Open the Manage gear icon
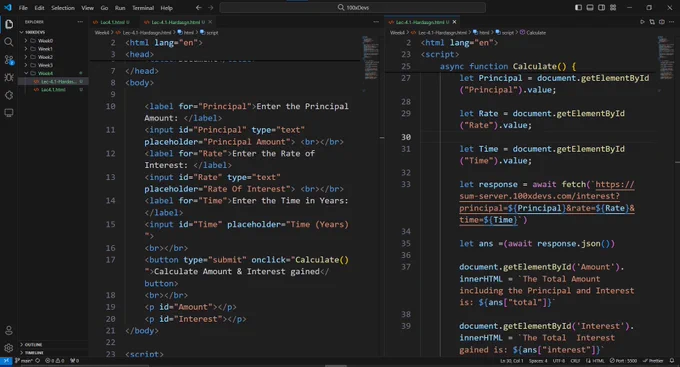 point(9,348)
